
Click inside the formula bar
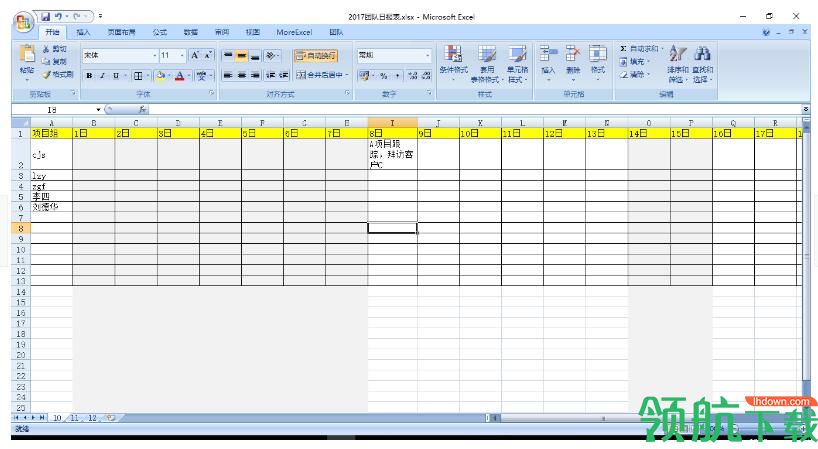(475, 110)
